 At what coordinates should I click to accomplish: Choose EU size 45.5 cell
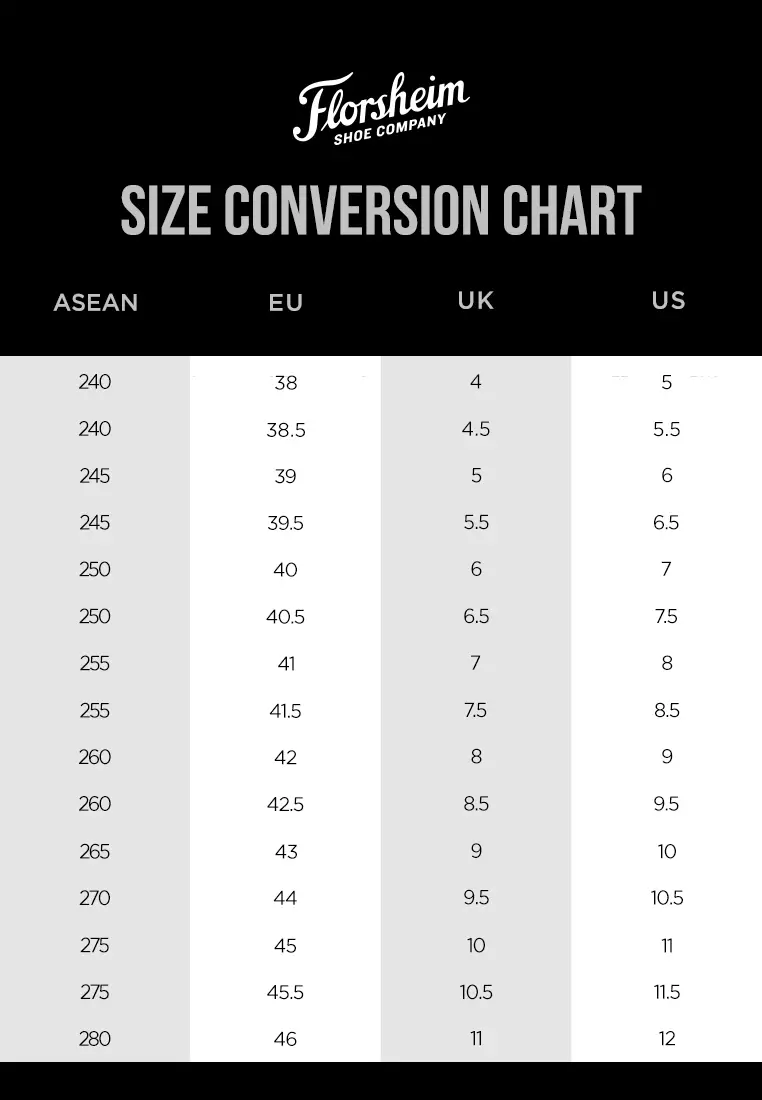[285, 992]
